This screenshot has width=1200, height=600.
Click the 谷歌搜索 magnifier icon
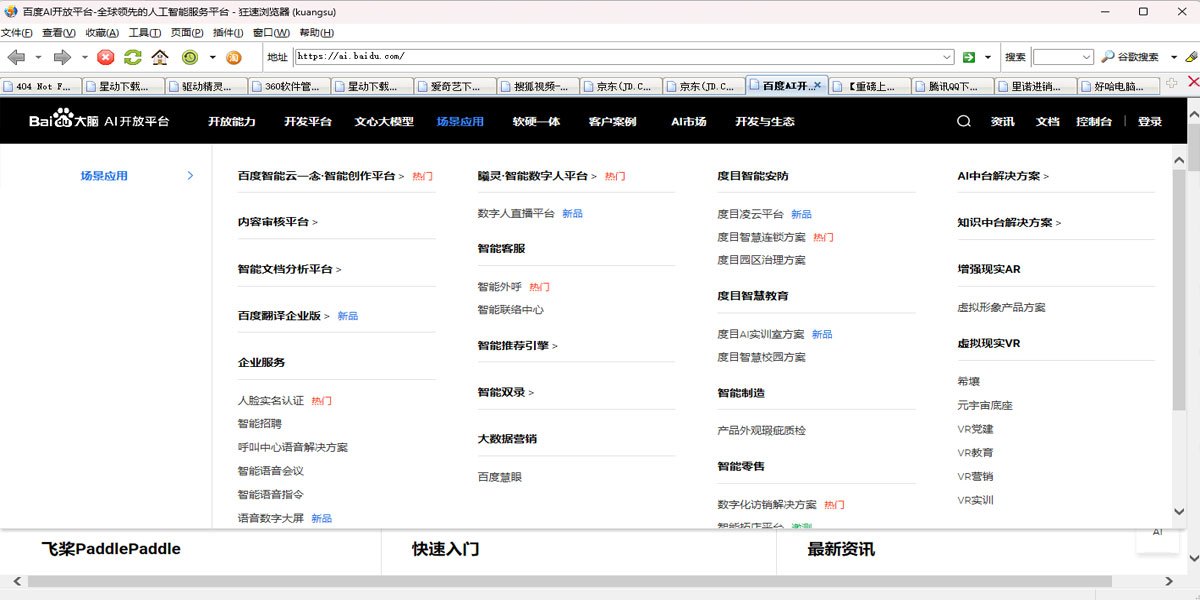point(1108,57)
